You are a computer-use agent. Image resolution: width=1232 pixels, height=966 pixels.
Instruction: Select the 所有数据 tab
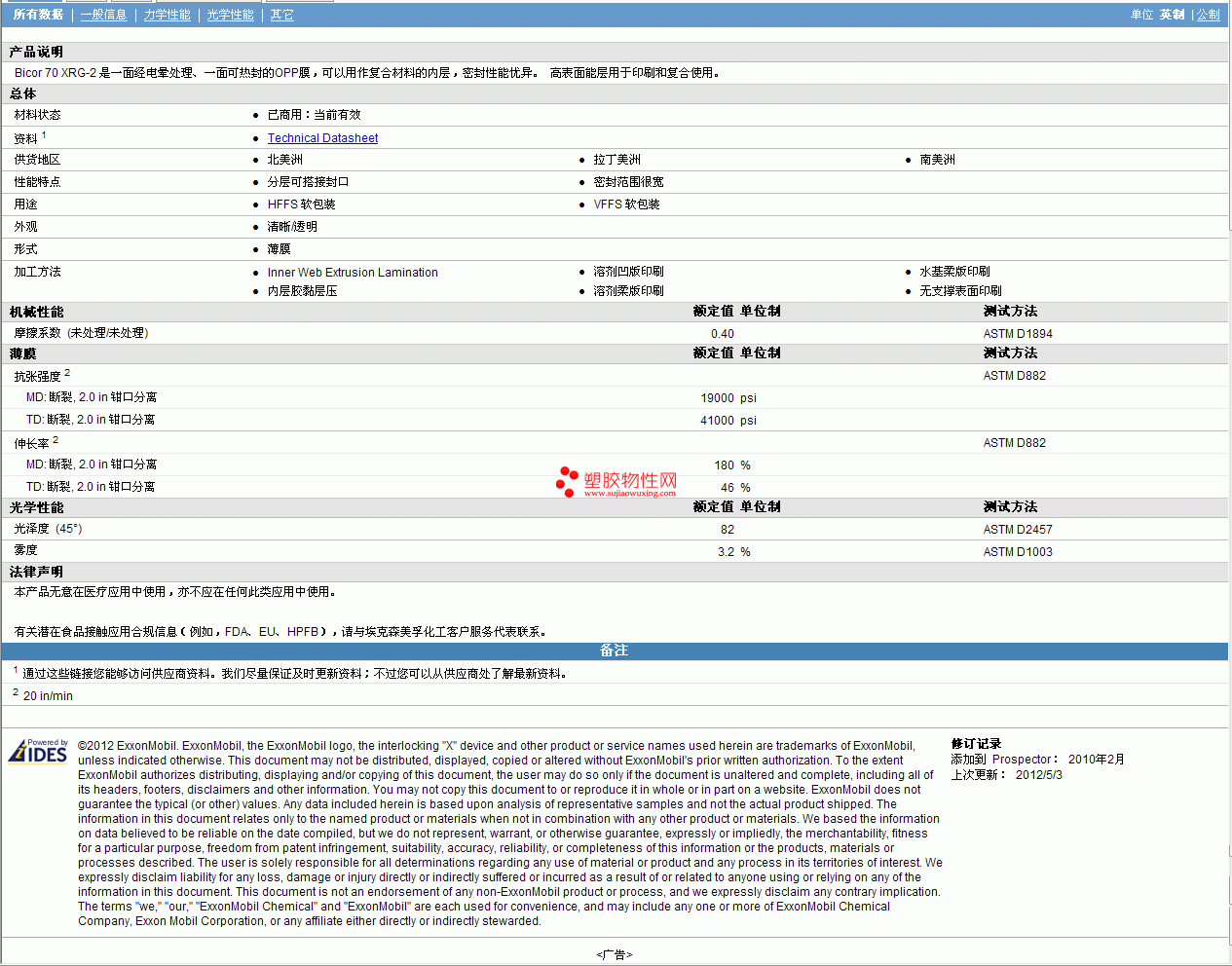38,15
